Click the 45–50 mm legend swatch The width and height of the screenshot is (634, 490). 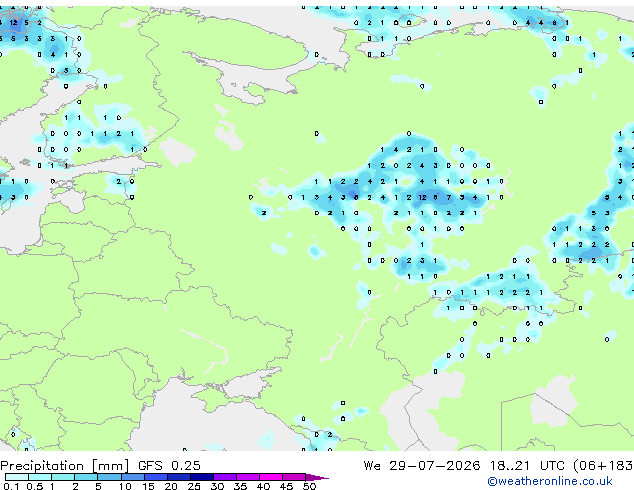click(x=294, y=477)
